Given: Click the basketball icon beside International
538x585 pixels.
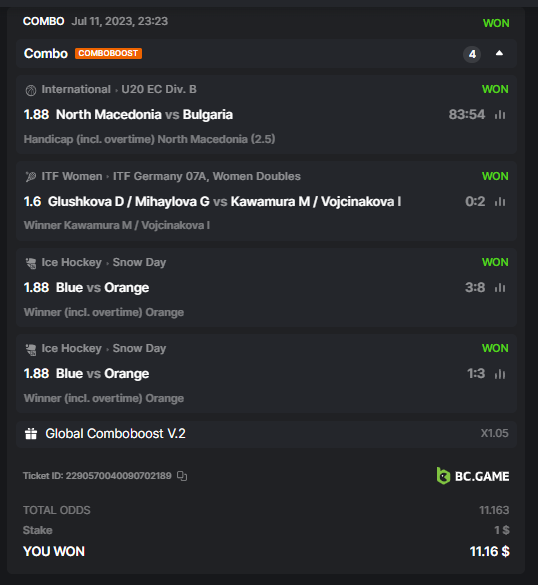Looking at the screenshot, I should (x=31, y=90).
